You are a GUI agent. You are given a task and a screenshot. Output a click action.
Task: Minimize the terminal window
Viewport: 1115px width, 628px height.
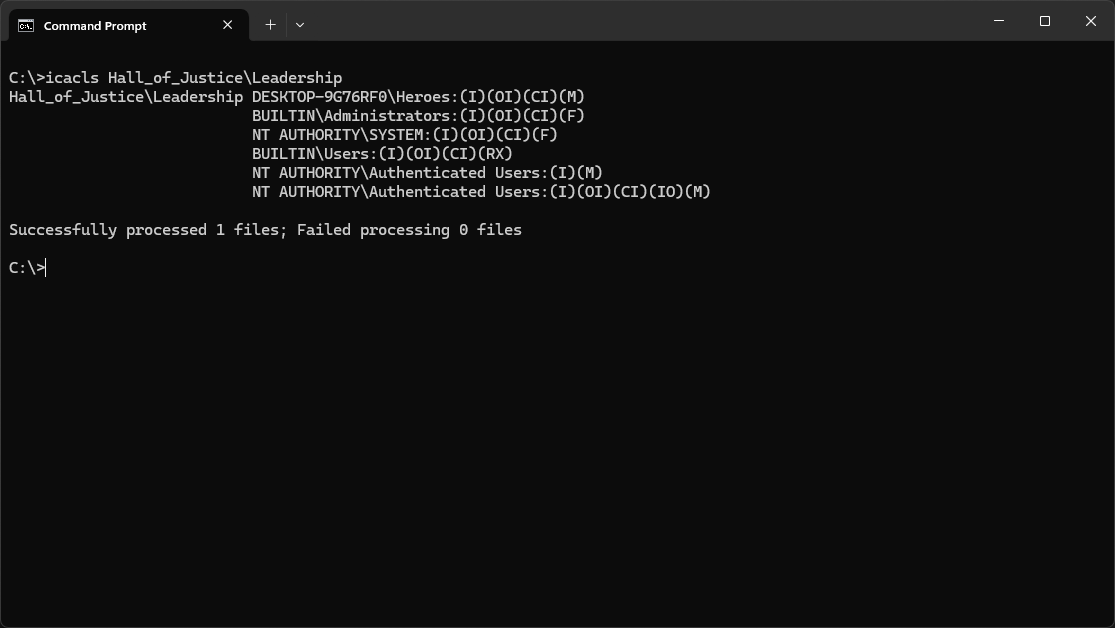[x=999, y=21]
